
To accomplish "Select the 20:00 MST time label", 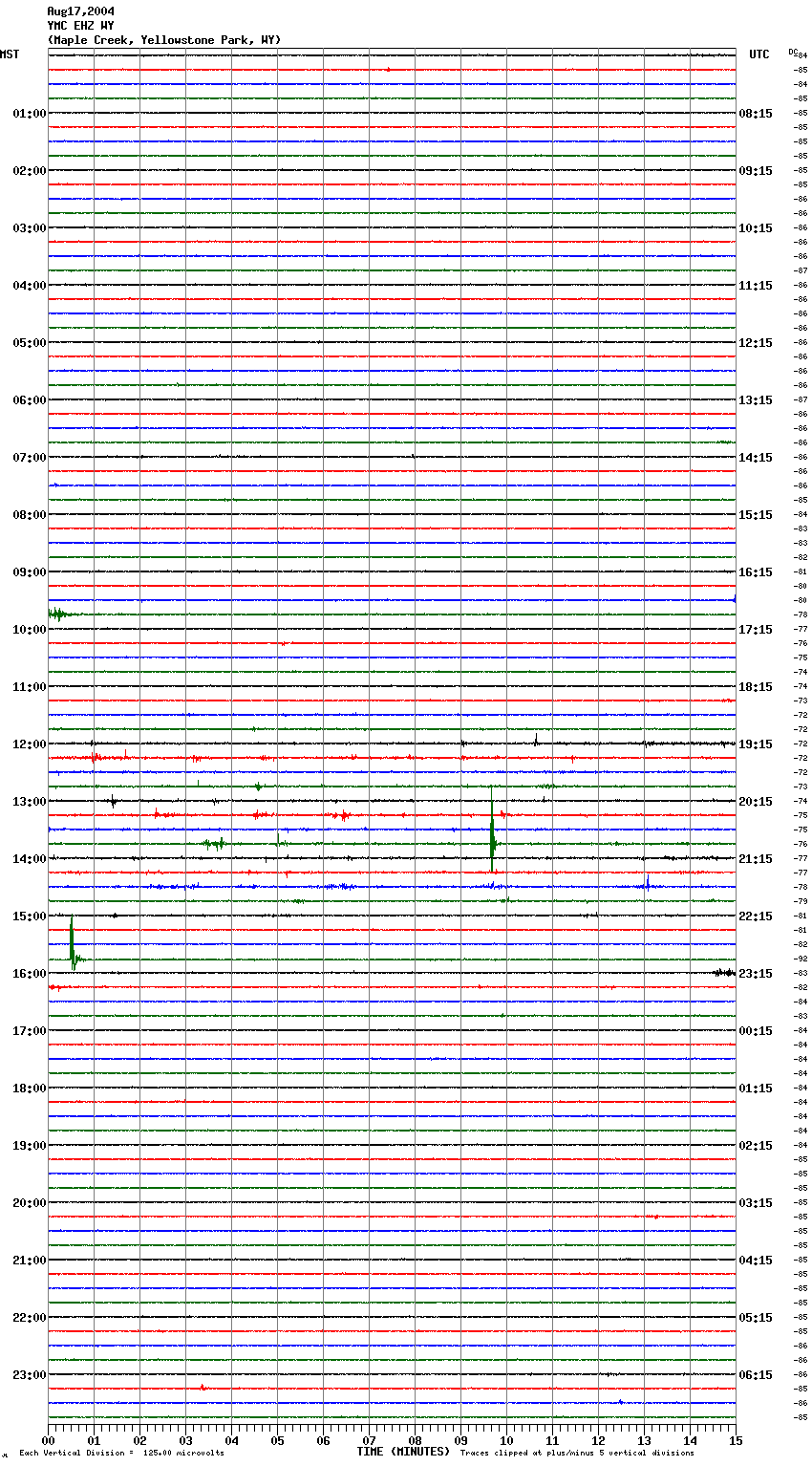I will coord(30,1203).
